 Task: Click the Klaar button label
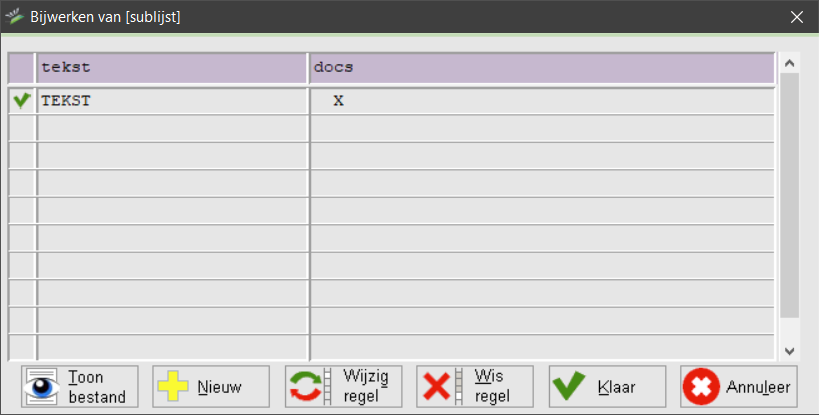coord(616,387)
